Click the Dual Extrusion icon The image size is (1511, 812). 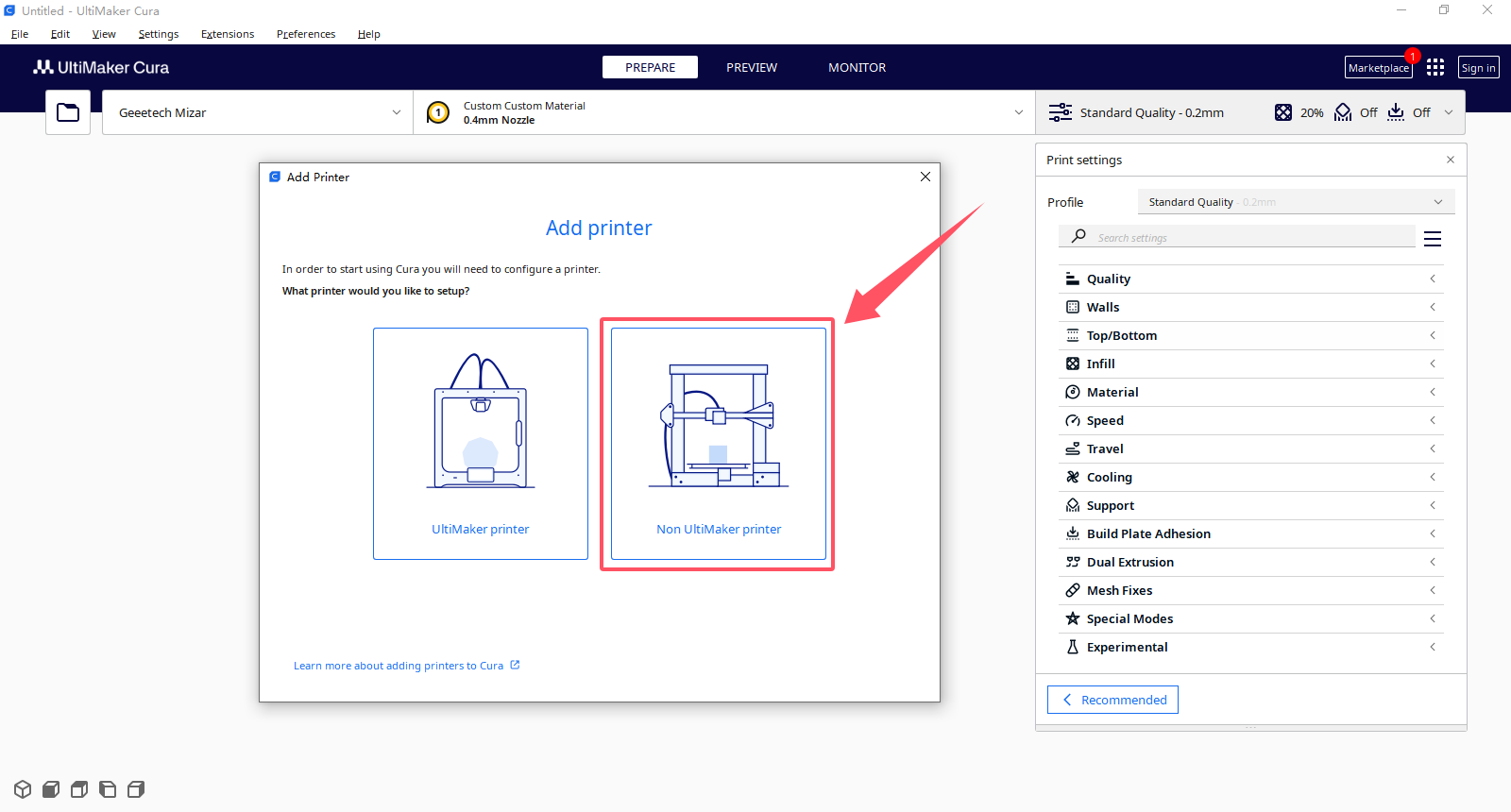coord(1073,562)
